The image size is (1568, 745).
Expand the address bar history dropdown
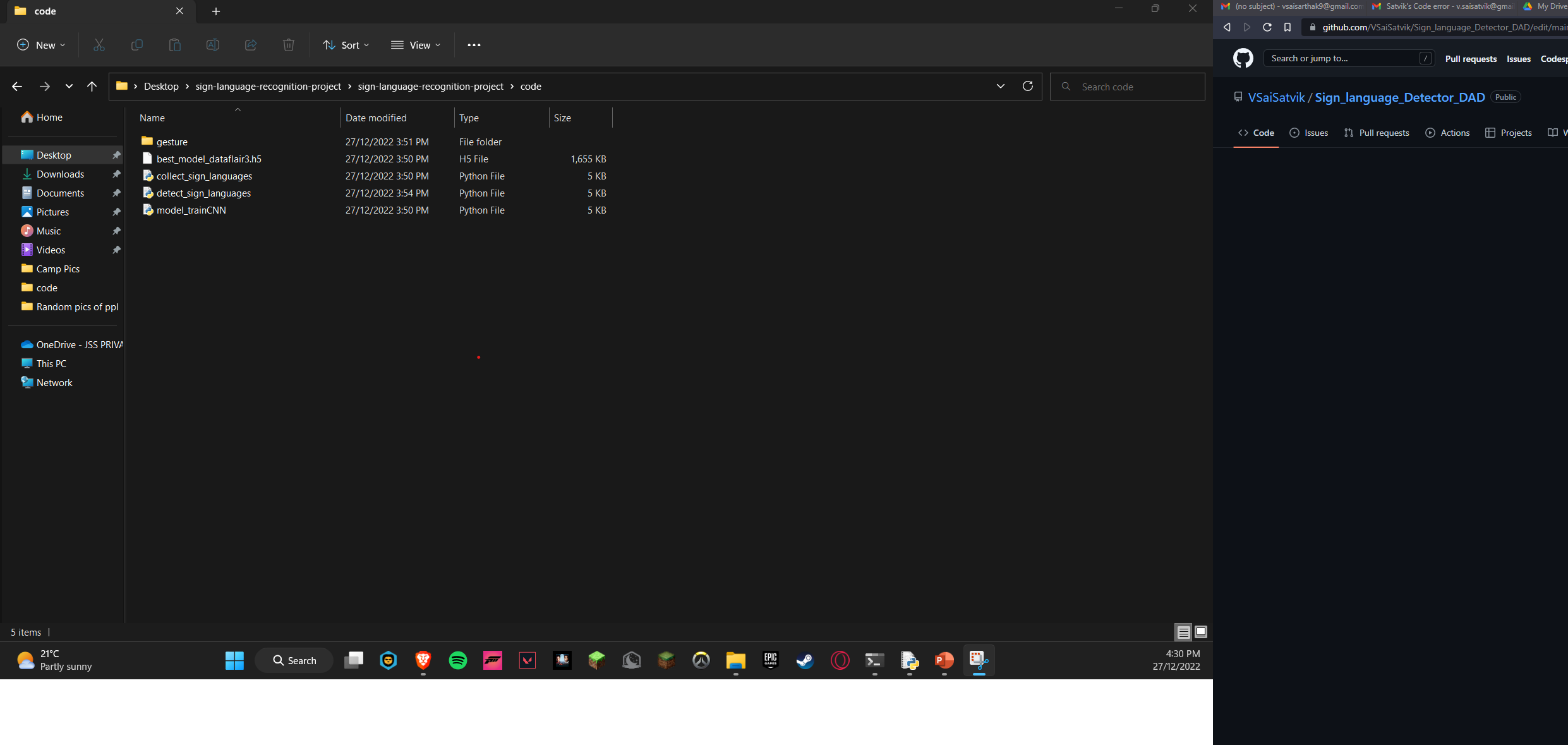pyautogui.click(x=1000, y=86)
